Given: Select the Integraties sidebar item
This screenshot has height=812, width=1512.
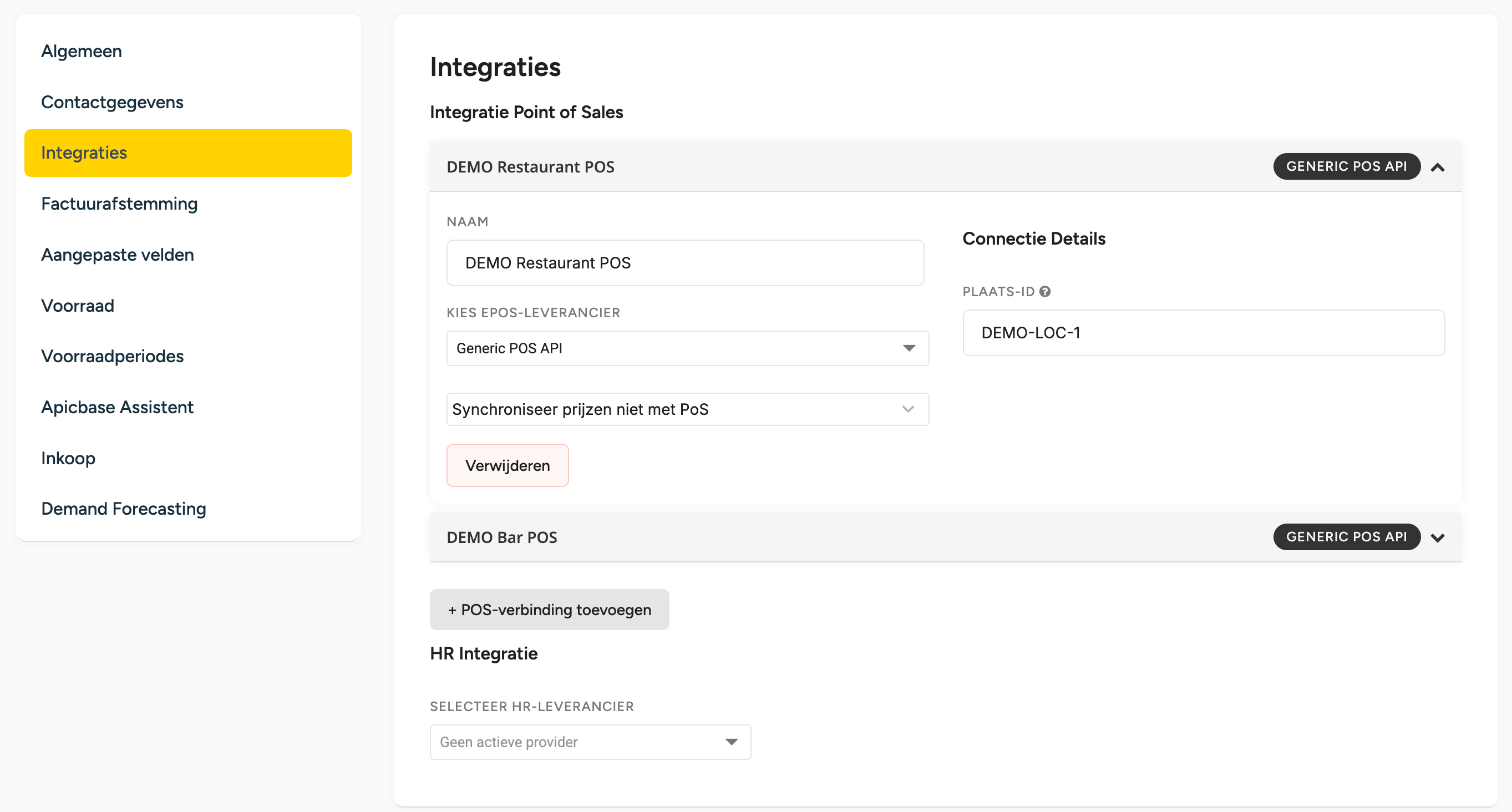Looking at the screenshot, I should coord(188,153).
